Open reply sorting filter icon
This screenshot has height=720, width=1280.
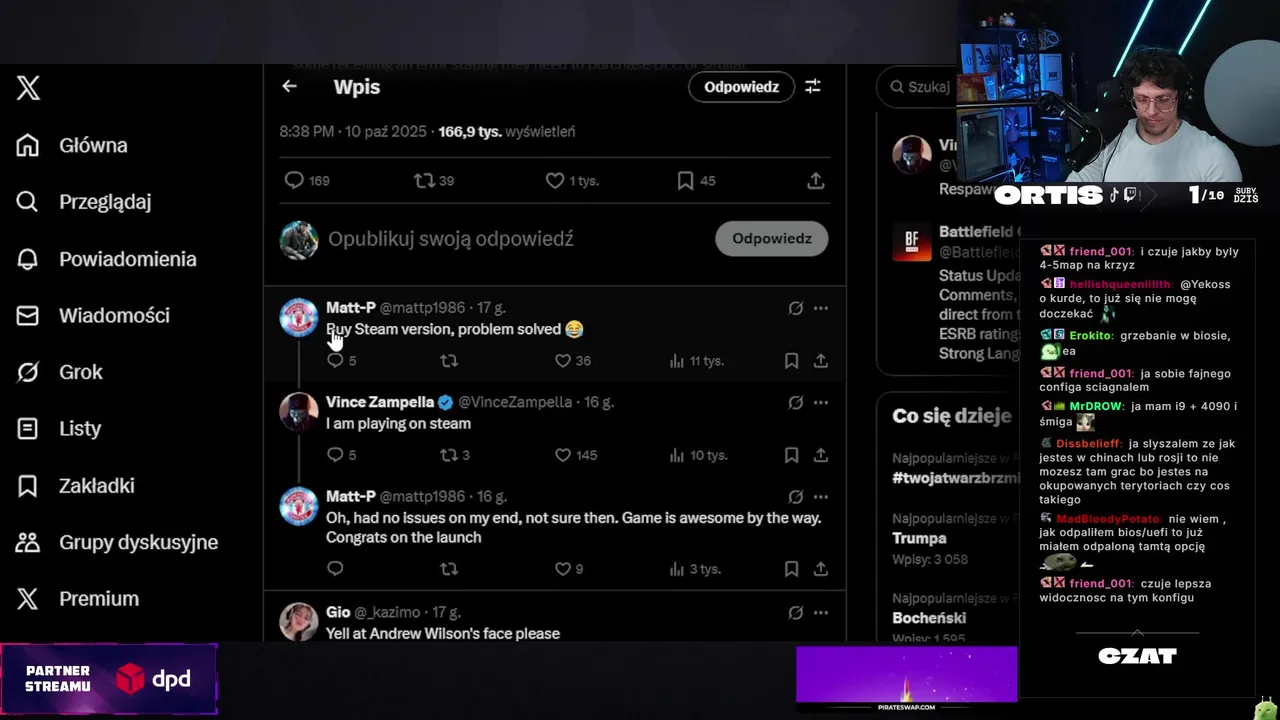coord(813,87)
